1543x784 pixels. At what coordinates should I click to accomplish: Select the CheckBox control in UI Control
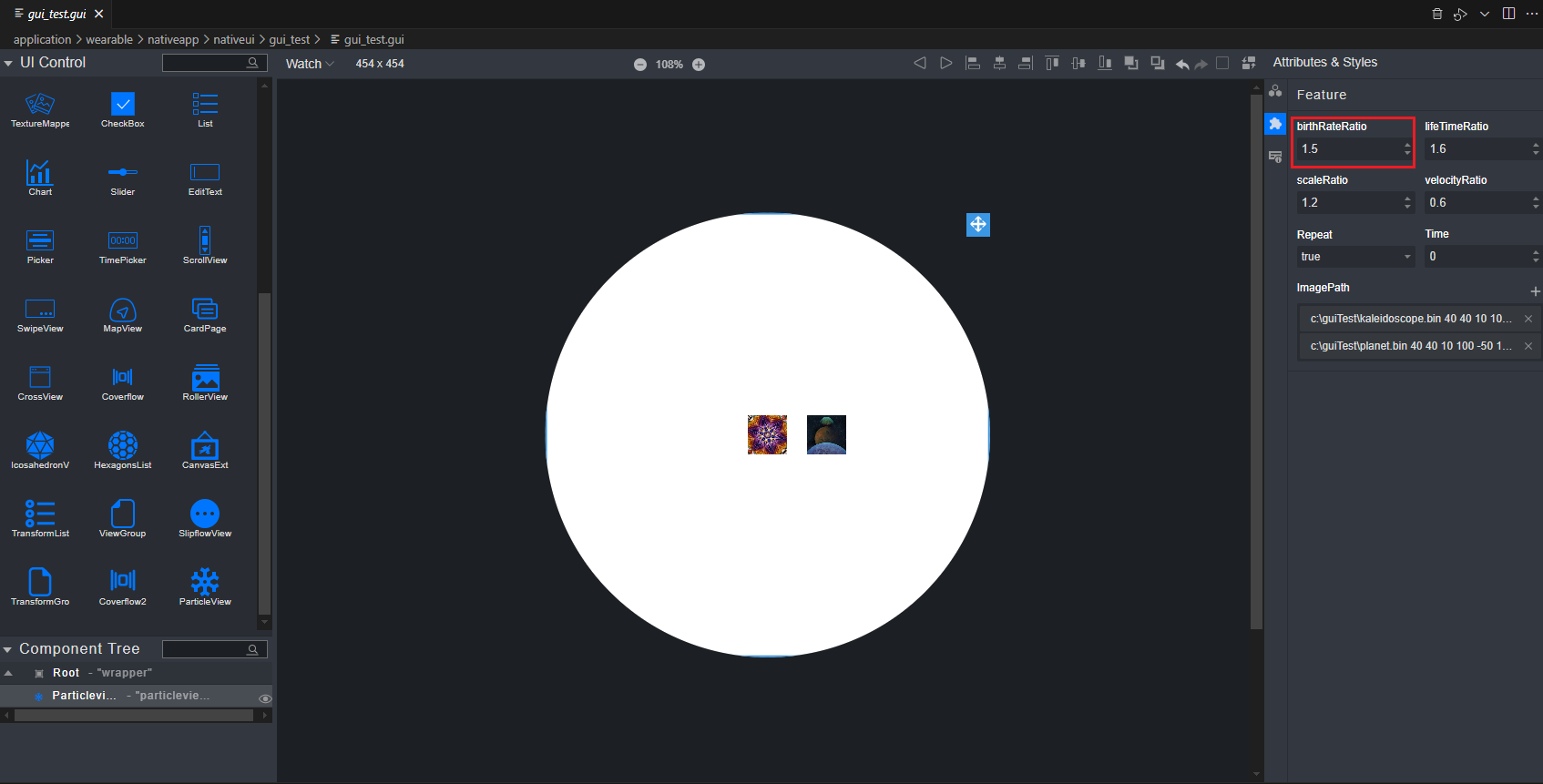click(x=123, y=107)
